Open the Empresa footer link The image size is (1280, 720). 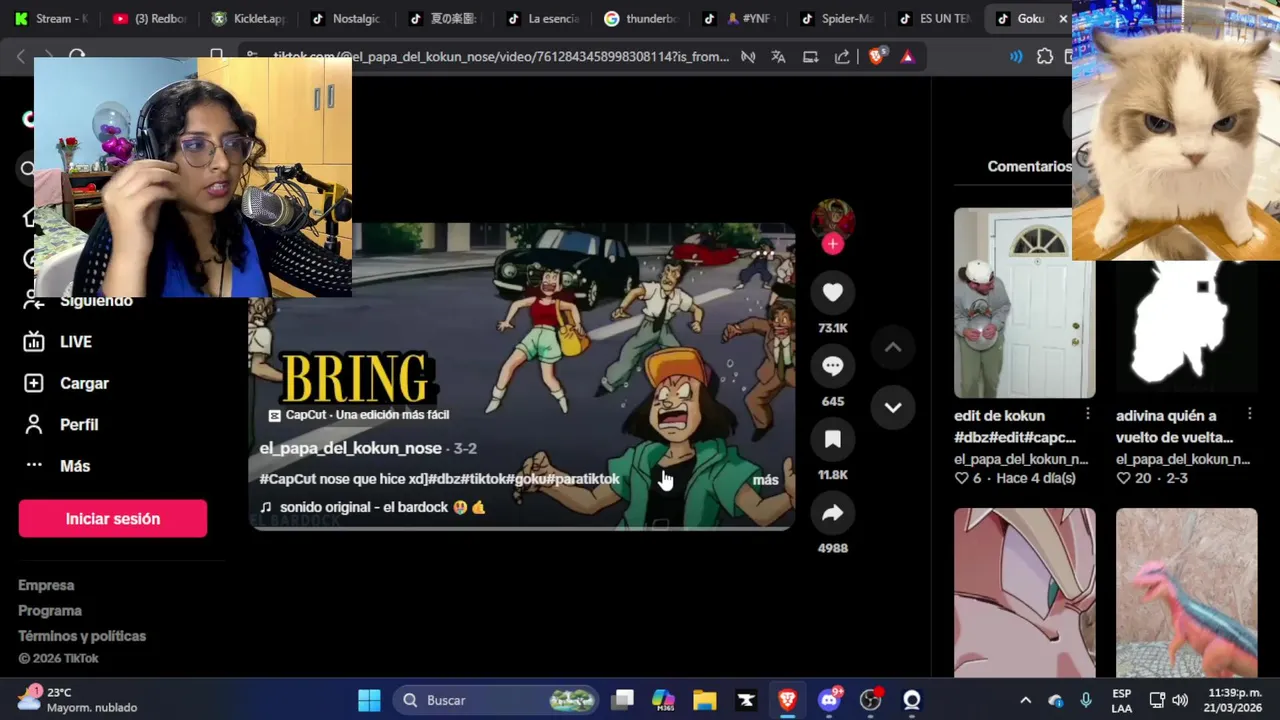[x=46, y=585]
